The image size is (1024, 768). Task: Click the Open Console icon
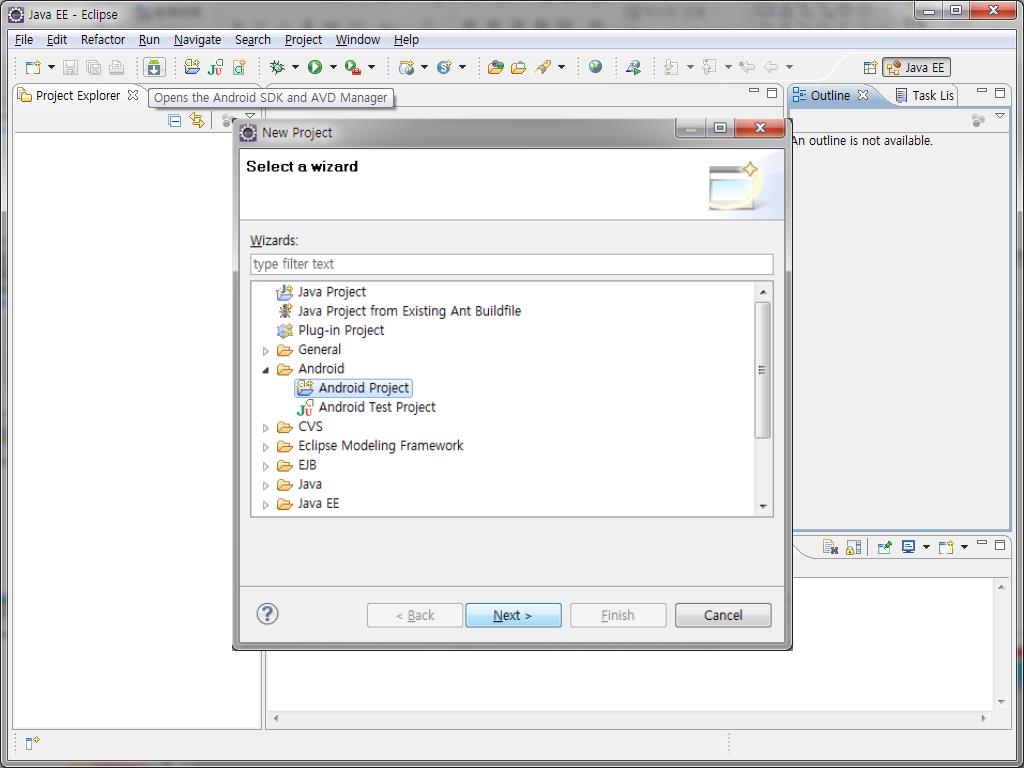point(946,547)
